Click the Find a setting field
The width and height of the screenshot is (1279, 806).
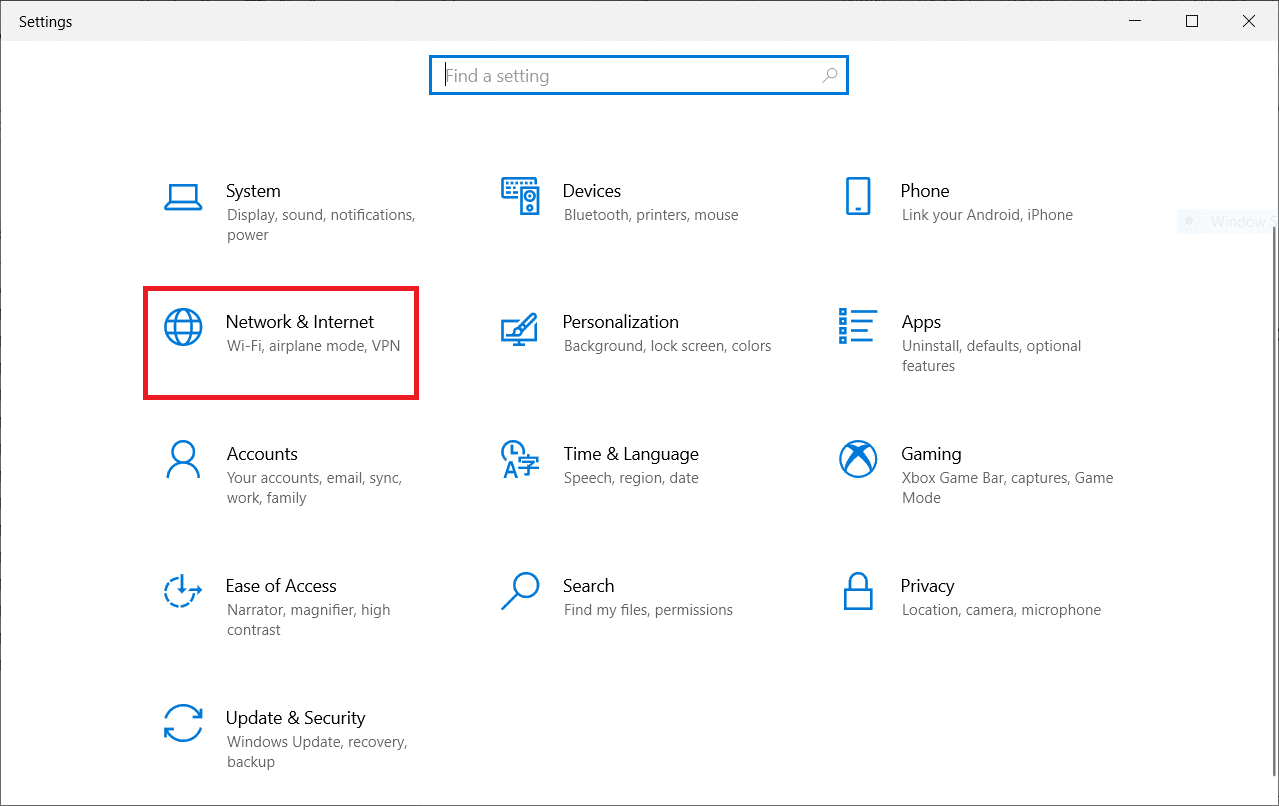[x=639, y=75]
